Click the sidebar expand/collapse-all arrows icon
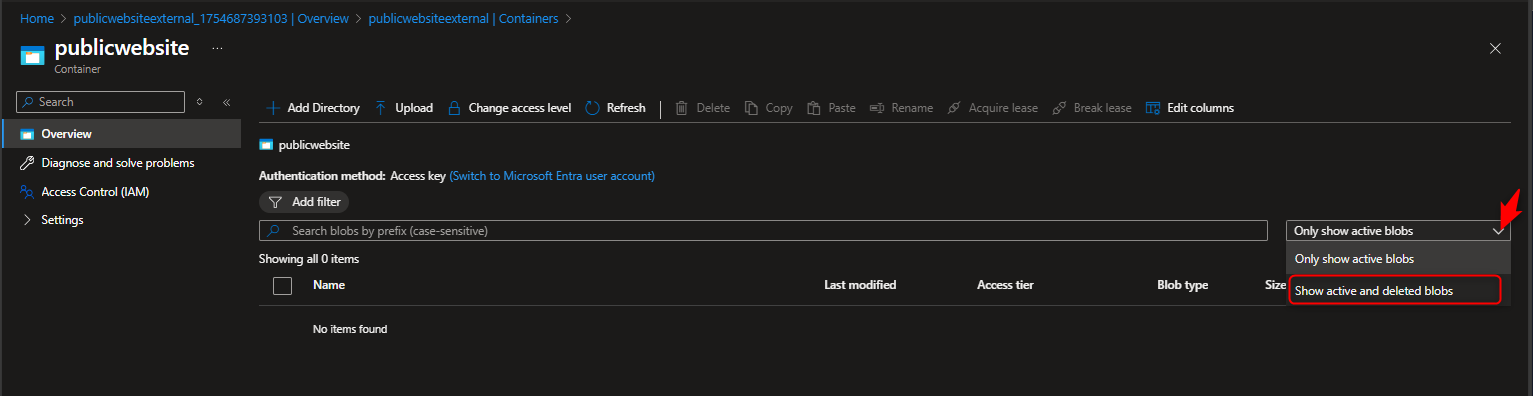1533x396 pixels. click(200, 102)
